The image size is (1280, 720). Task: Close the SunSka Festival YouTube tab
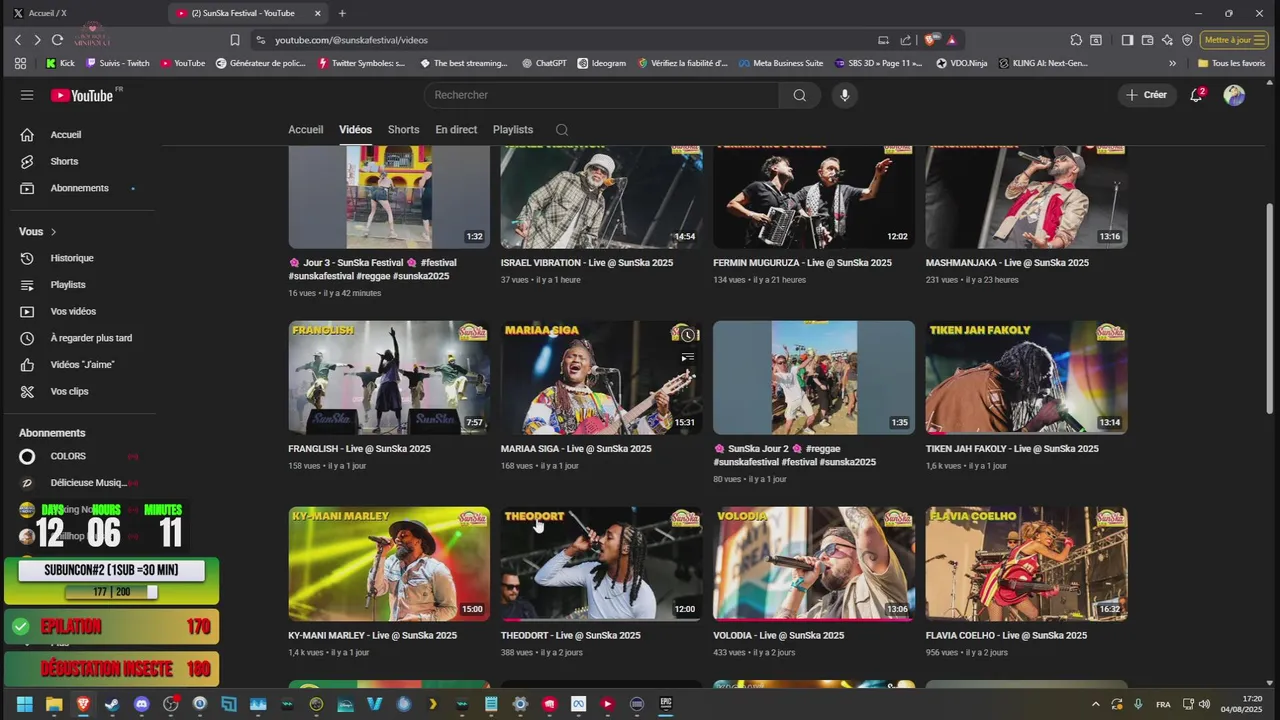click(x=318, y=13)
